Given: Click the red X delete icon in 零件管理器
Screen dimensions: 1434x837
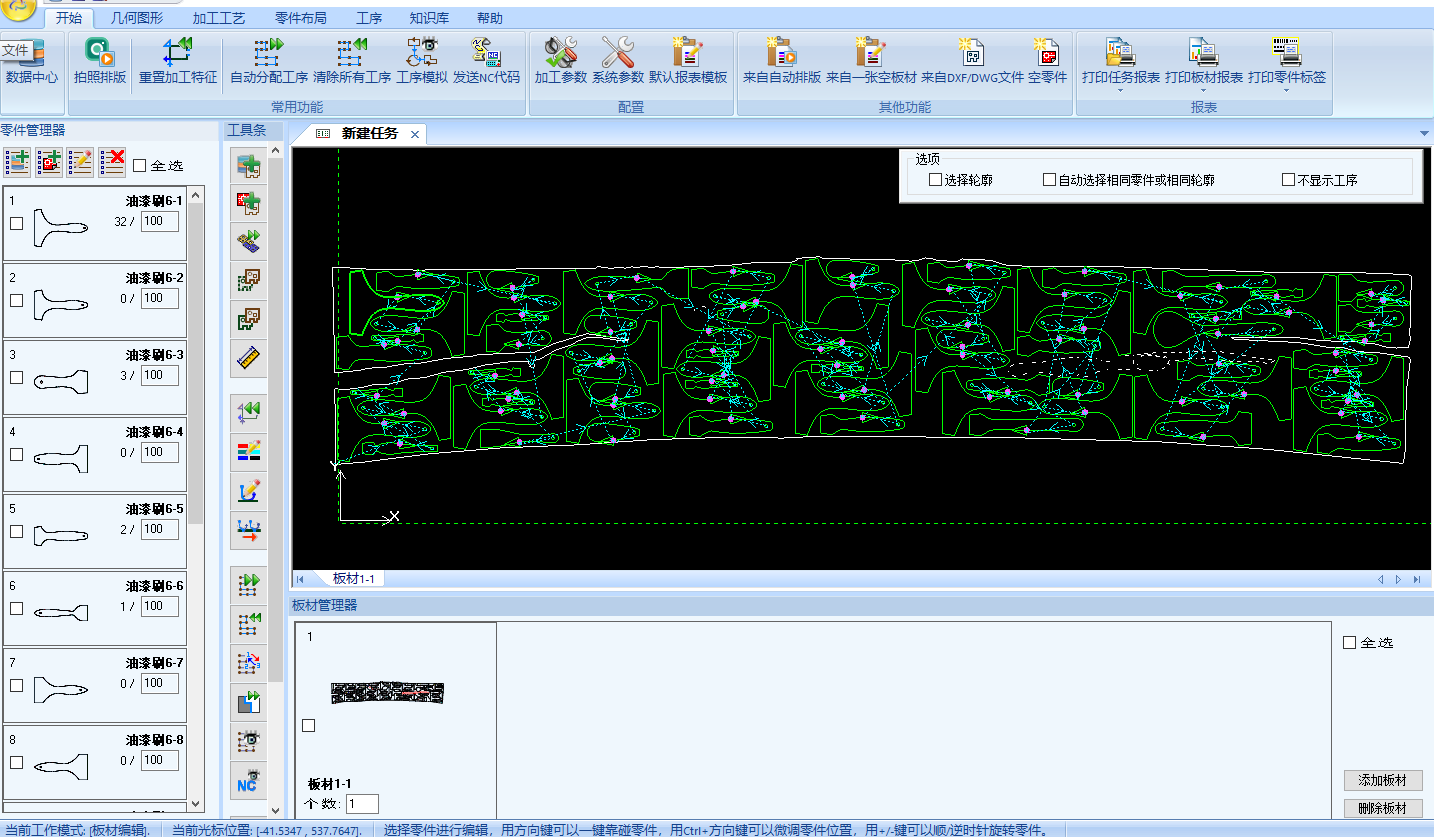Looking at the screenshot, I should [112, 161].
